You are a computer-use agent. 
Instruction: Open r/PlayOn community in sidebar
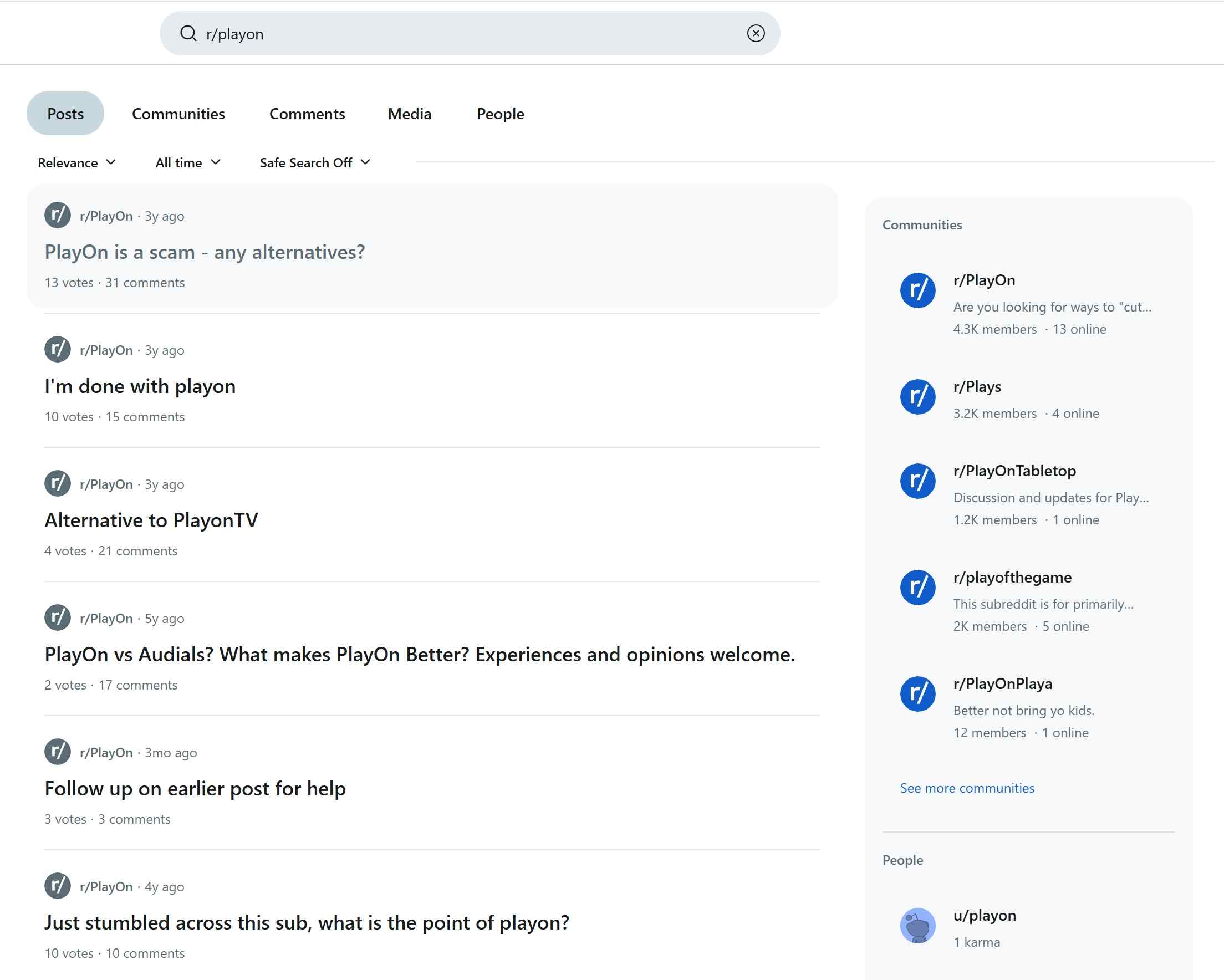click(x=985, y=280)
